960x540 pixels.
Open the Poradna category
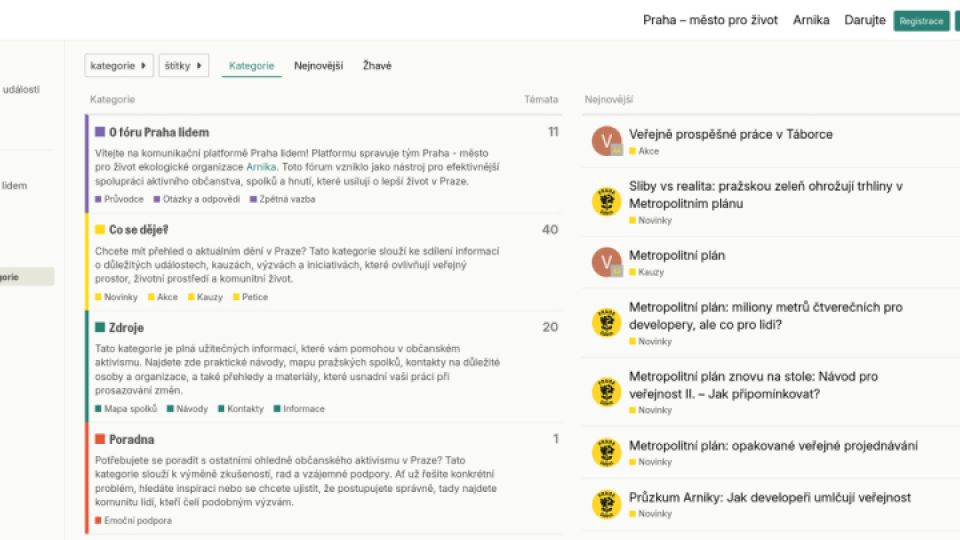[x=131, y=439]
